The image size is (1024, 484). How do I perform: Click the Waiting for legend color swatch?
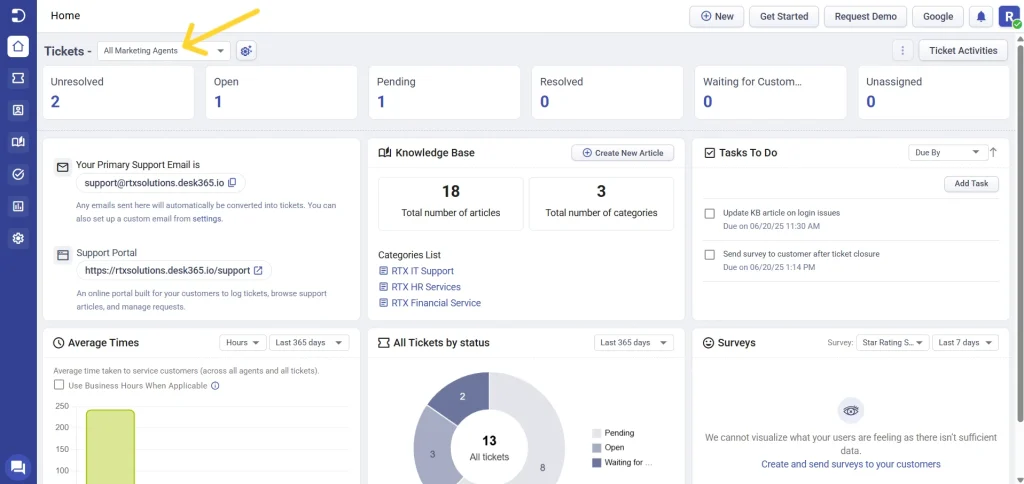(x=596, y=462)
